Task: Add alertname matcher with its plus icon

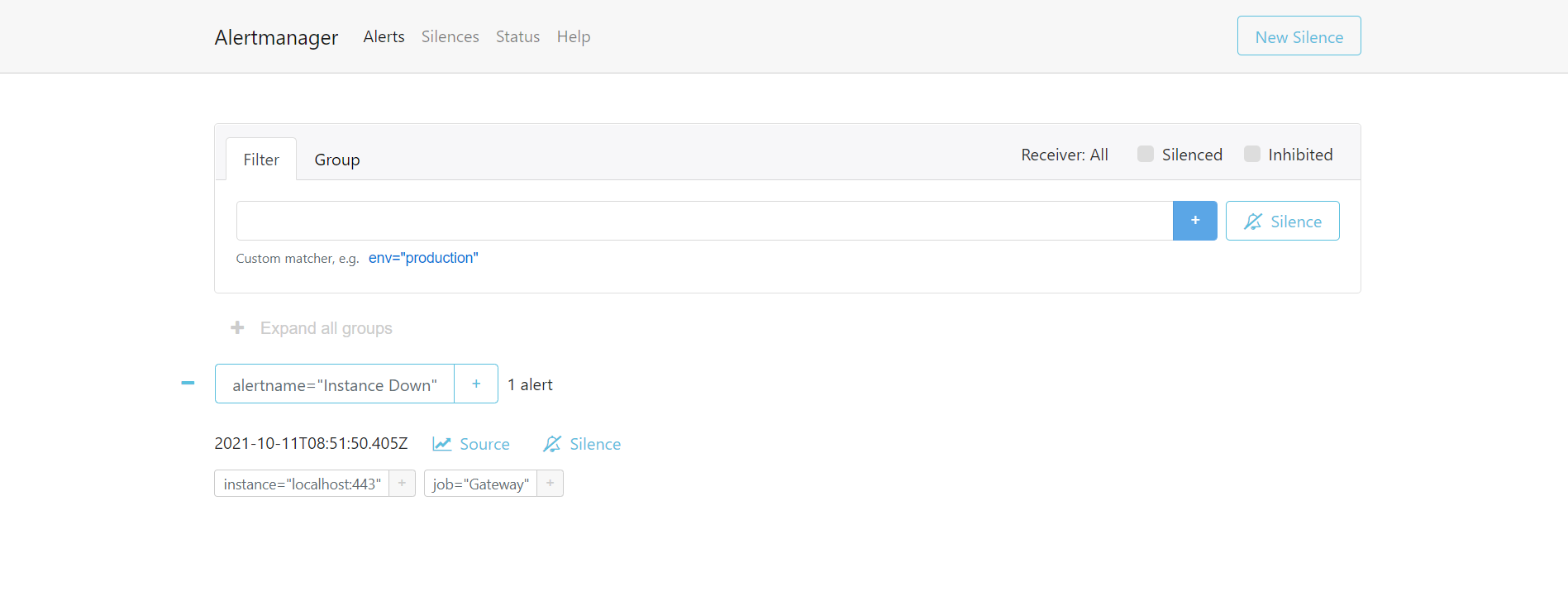Action: 476,384
